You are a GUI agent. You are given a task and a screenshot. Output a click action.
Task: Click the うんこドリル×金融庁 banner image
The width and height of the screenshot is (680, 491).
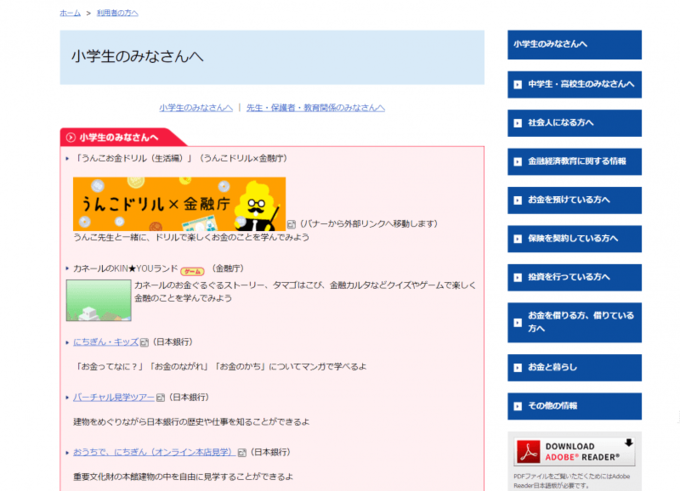178,203
